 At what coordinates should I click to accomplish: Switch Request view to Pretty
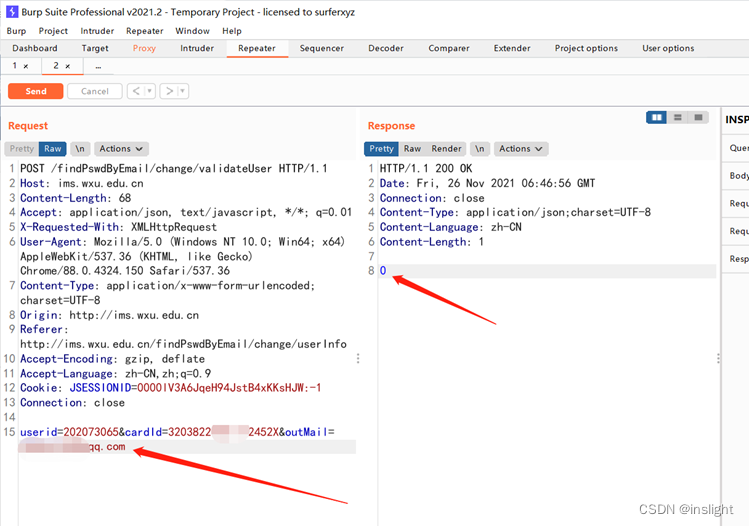(21, 149)
